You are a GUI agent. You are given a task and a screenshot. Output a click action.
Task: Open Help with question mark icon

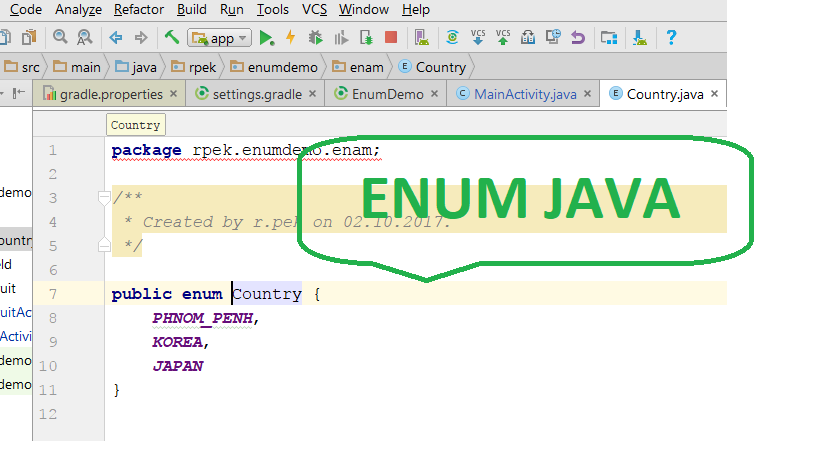pyautogui.click(x=671, y=38)
